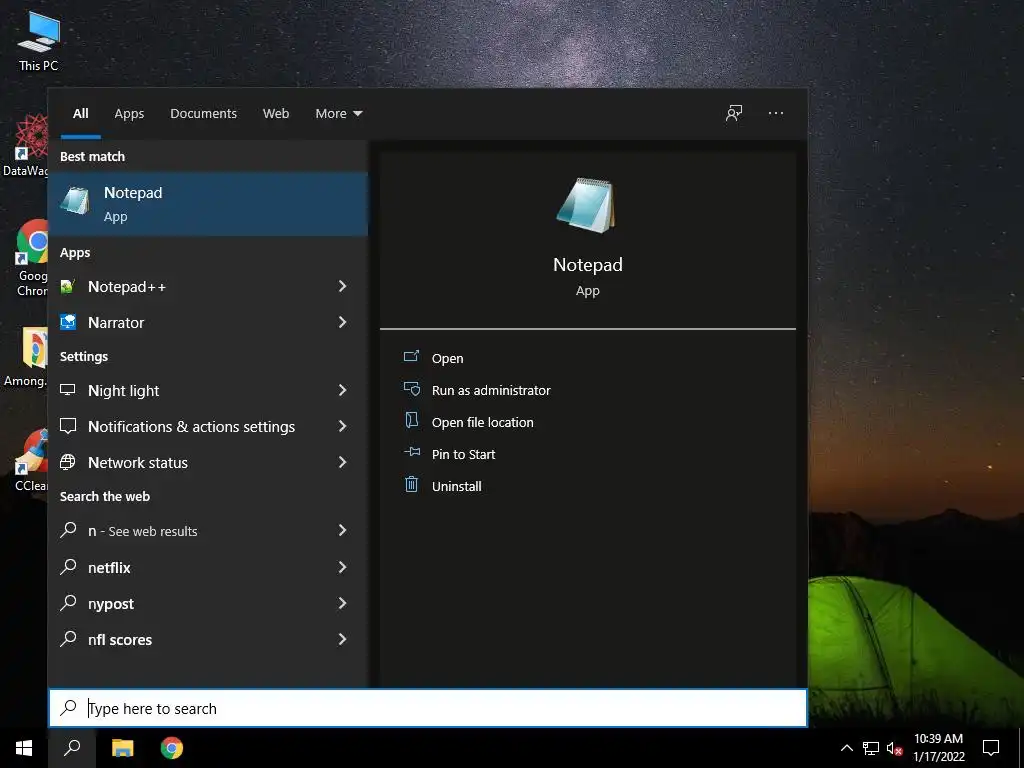Click the Narrator app icon in results
Screen dimensions: 1024x768
tap(68, 322)
